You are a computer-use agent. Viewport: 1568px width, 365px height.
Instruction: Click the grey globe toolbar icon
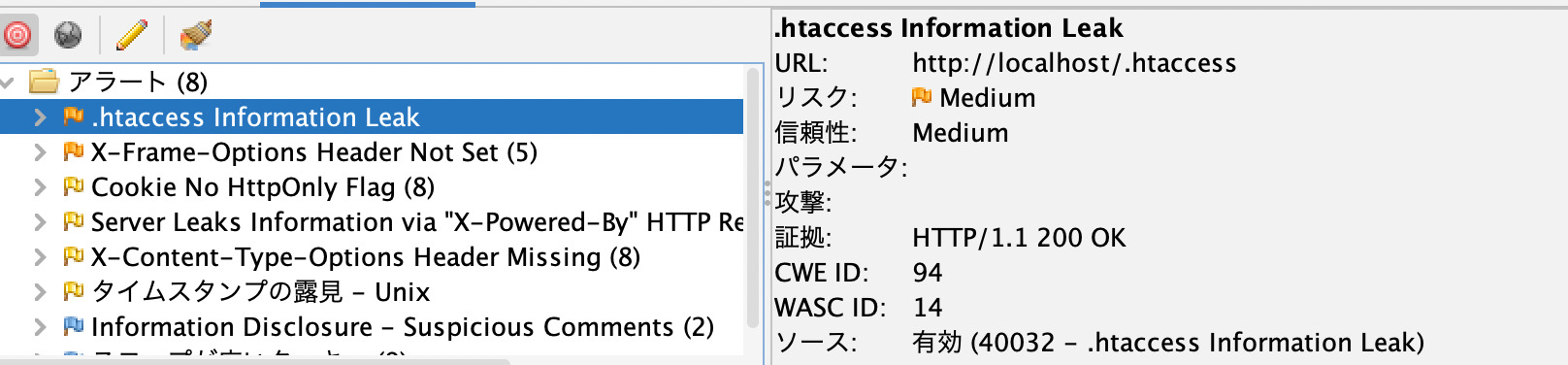pos(68,35)
